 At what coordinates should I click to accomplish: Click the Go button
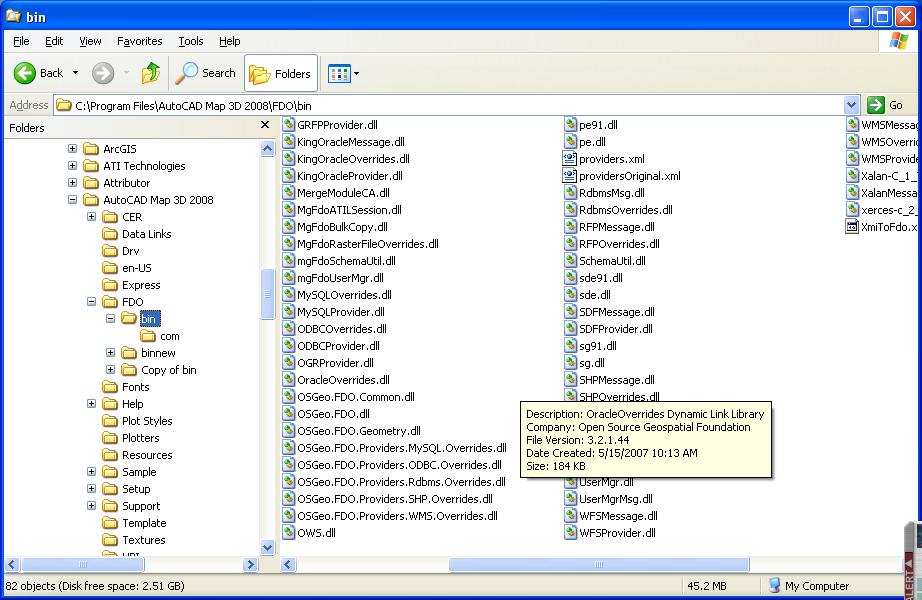(885, 105)
